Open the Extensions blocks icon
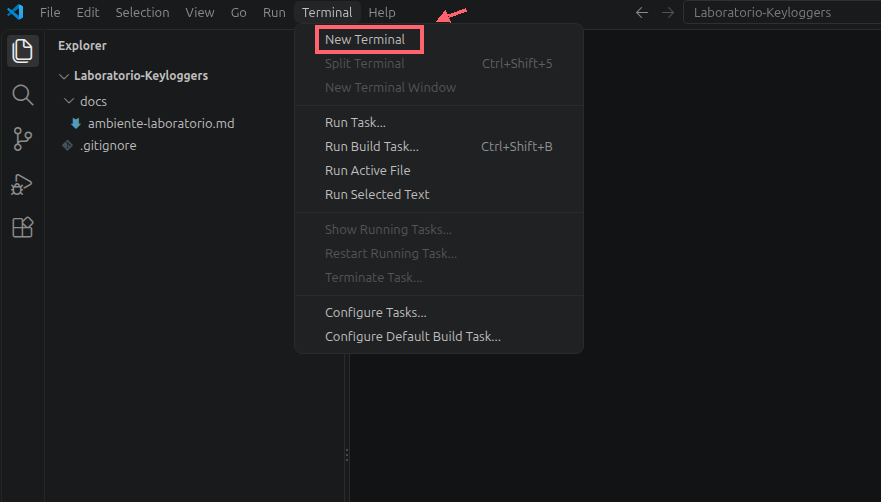Image resolution: width=881 pixels, height=502 pixels. (x=22, y=227)
